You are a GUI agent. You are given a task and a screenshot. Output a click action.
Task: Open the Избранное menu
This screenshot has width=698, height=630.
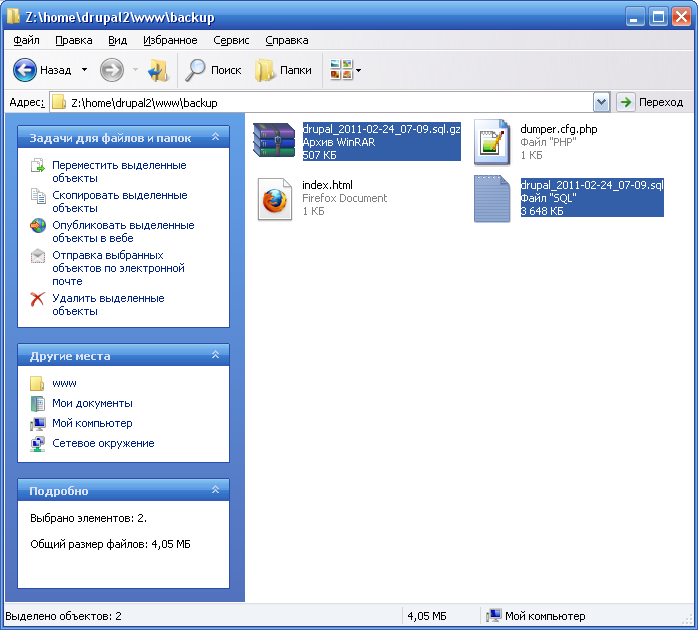pyautogui.click(x=170, y=40)
